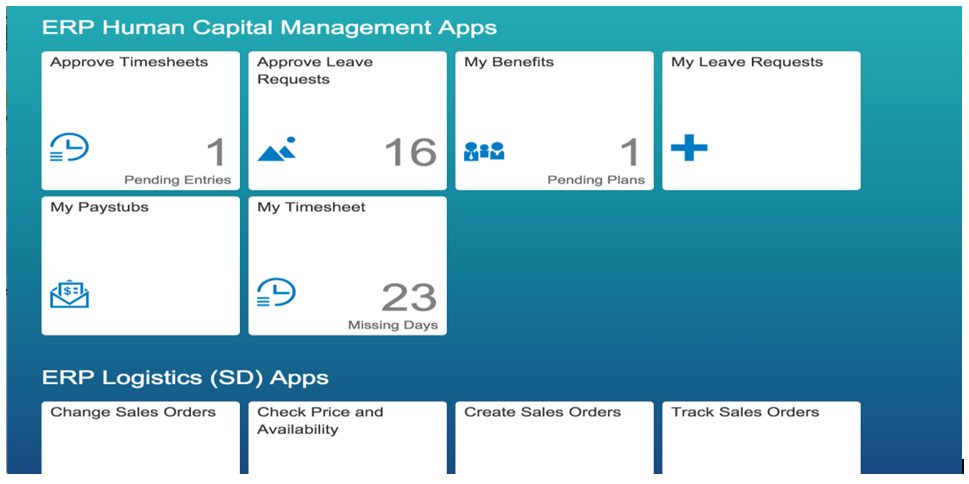Click the 16 count on Approve Leave Requests
Screen dimensions: 969x484
410,152
